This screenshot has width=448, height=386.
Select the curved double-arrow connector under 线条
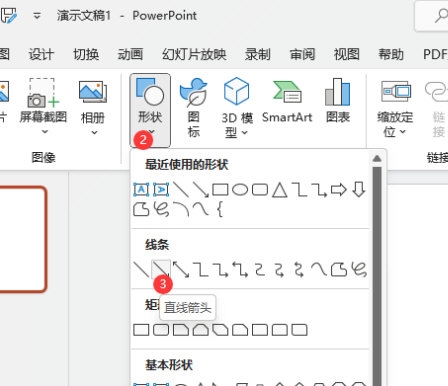point(299,270)
